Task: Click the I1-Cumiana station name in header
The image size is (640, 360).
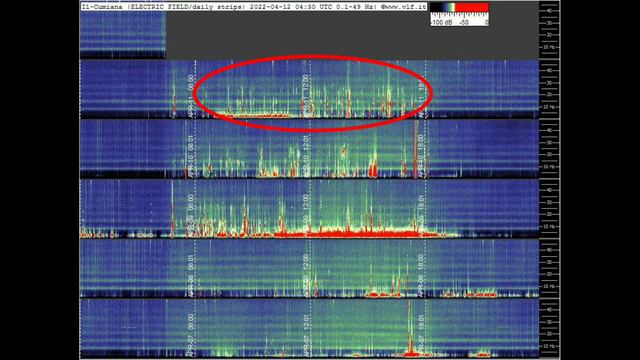Action: (x=101, y=7)
